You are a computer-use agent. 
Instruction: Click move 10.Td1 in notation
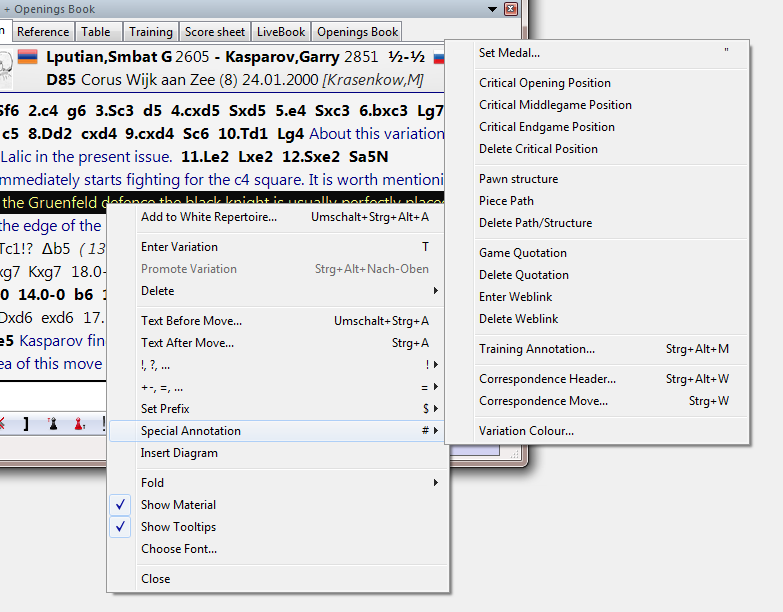click(243, 134)
